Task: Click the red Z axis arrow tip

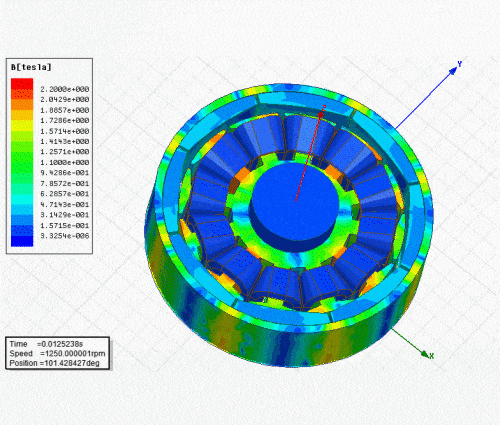Action: click(x=321, y=114)
